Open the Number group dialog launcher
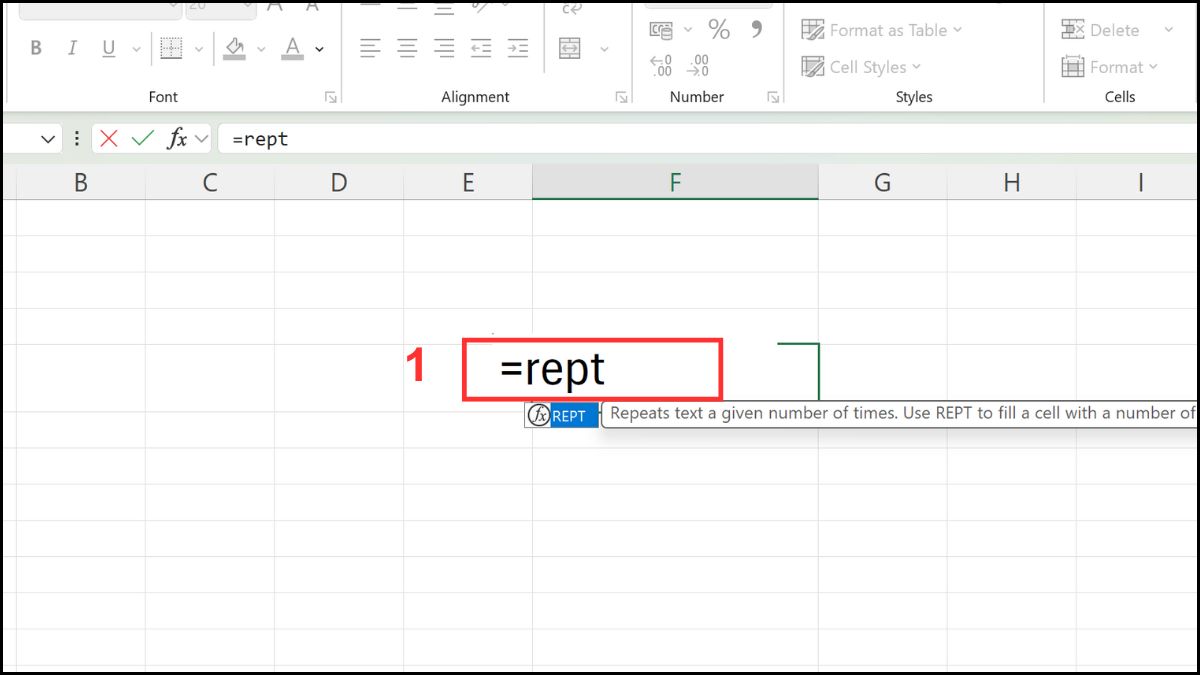The width and height of the screenshot is (1200, 675). click(772, 96)
